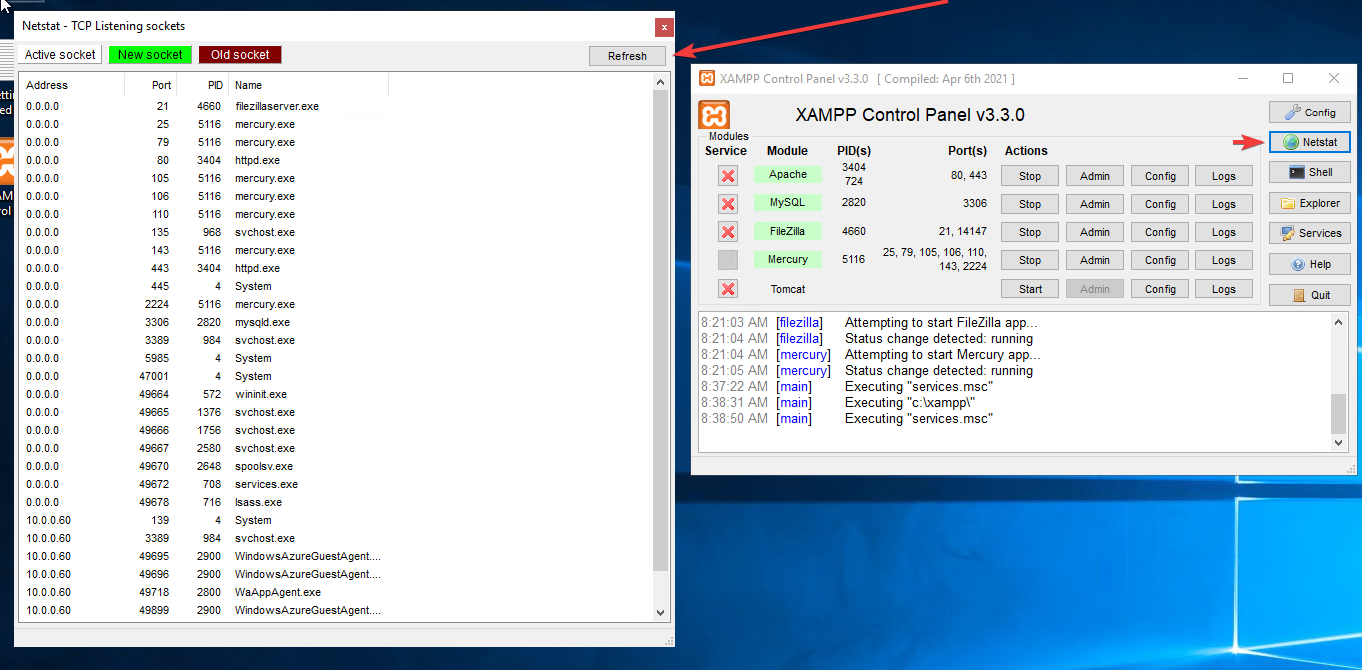Image resolution: width=1362 pixels, height=670 pixels.
Task: Open MySQL Config menu
Action: [x=1160, y=204]
